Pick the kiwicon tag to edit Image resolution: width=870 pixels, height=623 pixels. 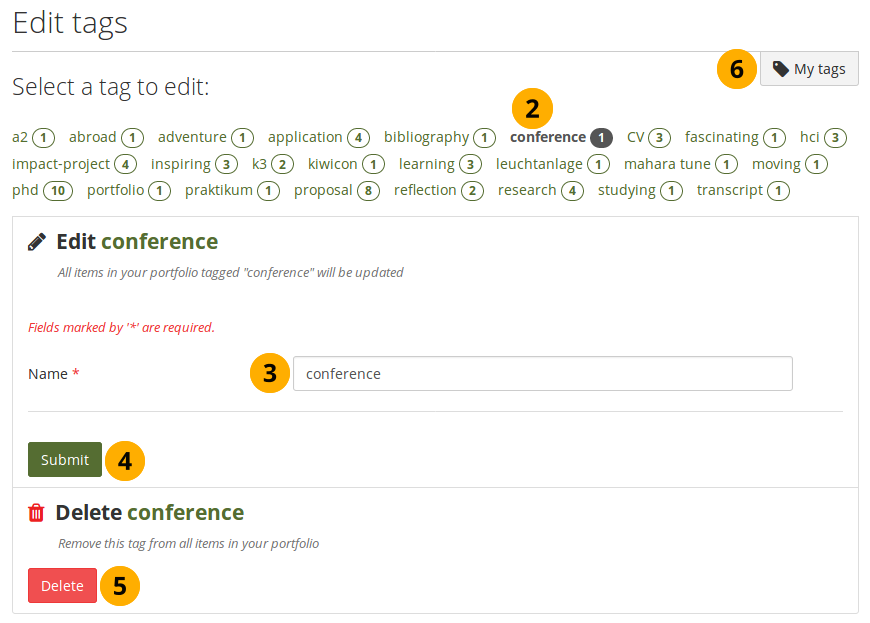[x=333, y=164]
